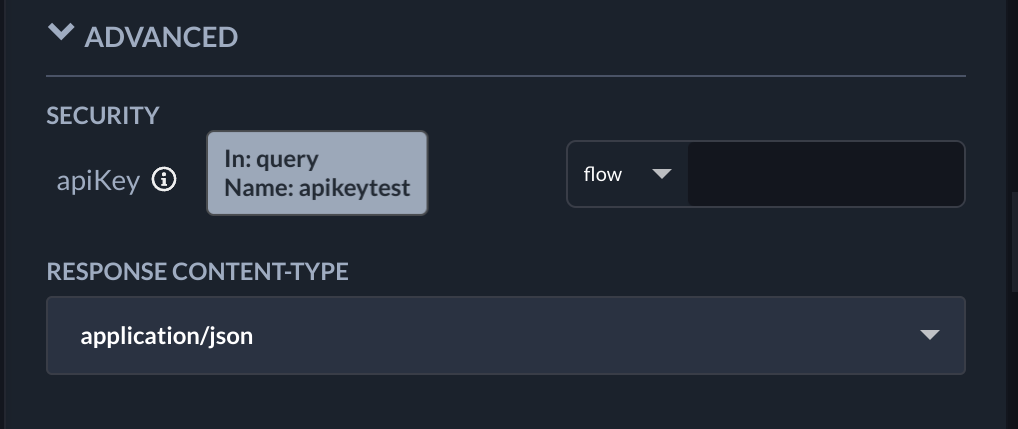Click the flow dropdown arrow icon
The width and height of the screenshot is (1018, 429).
(661, 174)
